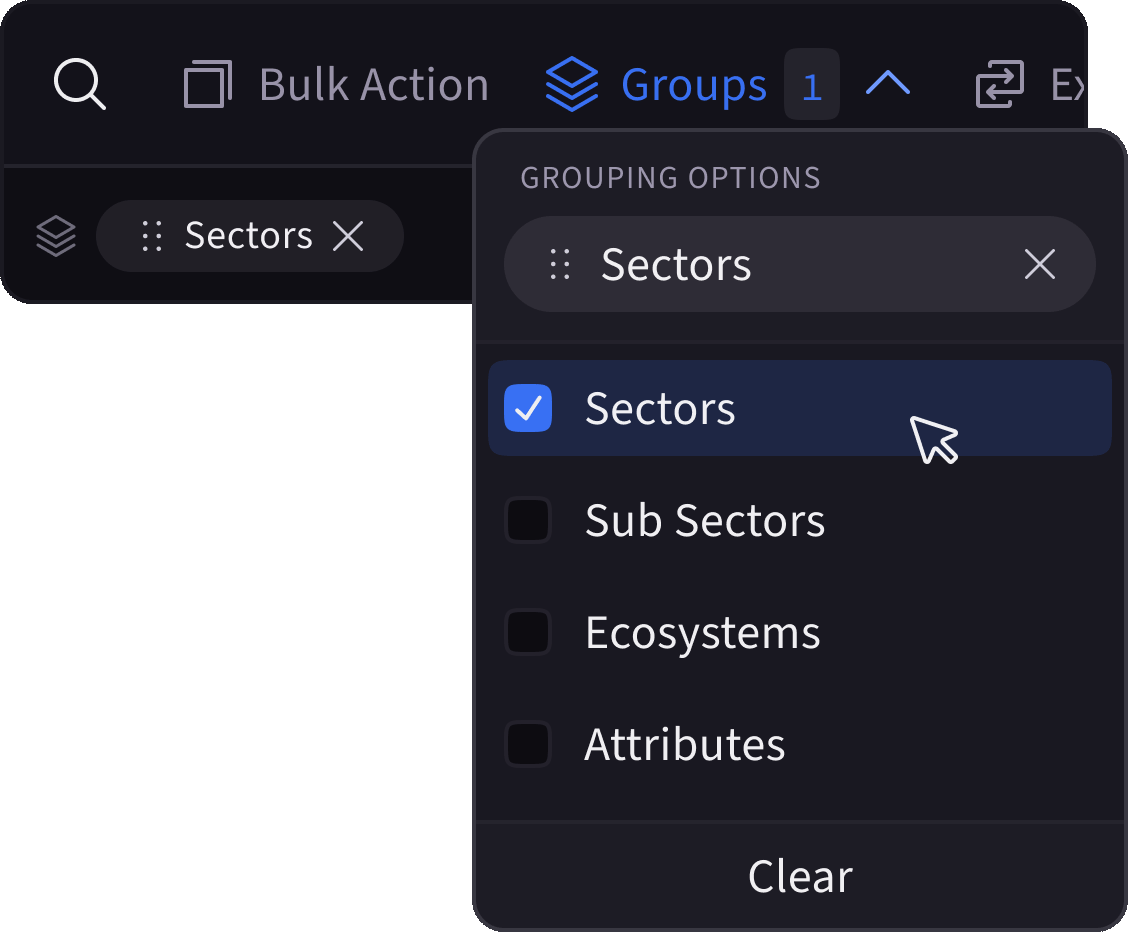
Task: Select the Groups menu label
Action: pos(693,84)
